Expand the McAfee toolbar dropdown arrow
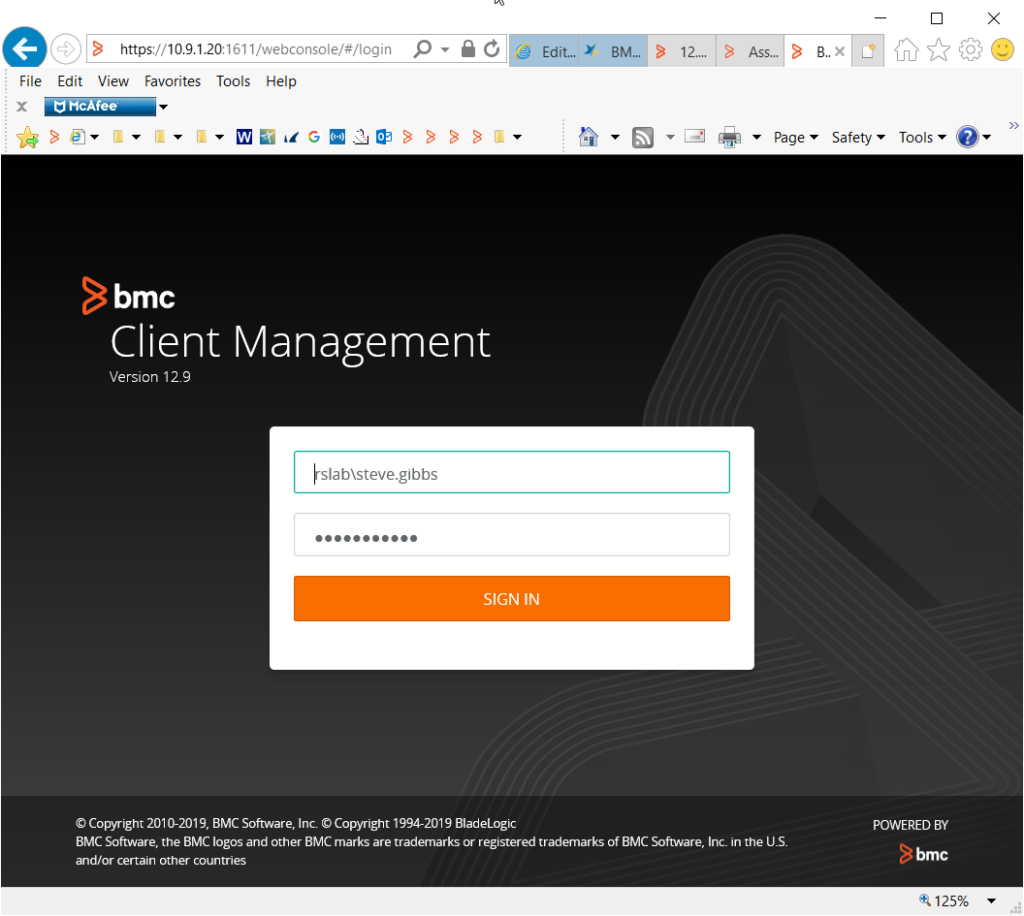Viewport: 1024px width, 916px height. tap(164, 107)
